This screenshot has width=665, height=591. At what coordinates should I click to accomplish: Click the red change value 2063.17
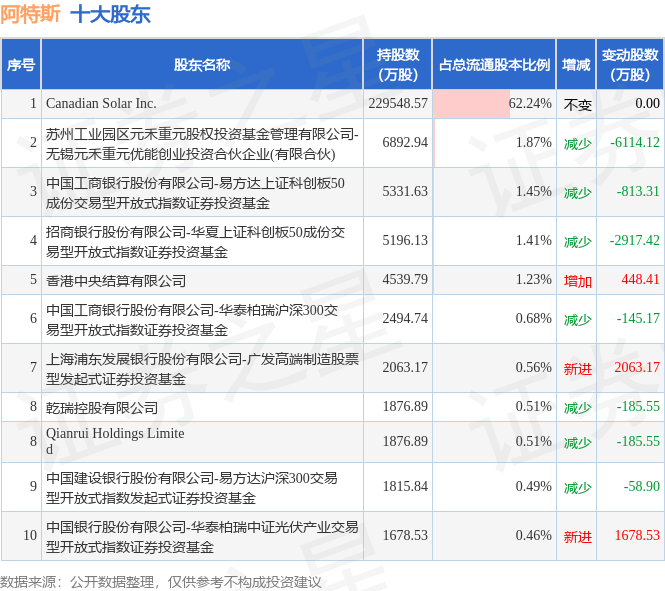637,368
